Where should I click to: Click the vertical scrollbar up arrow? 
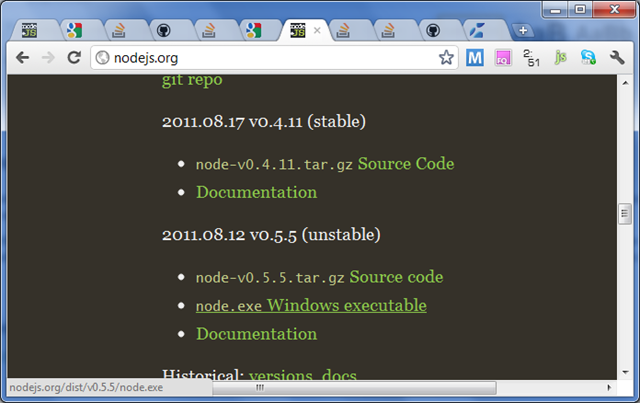[625, 83]
